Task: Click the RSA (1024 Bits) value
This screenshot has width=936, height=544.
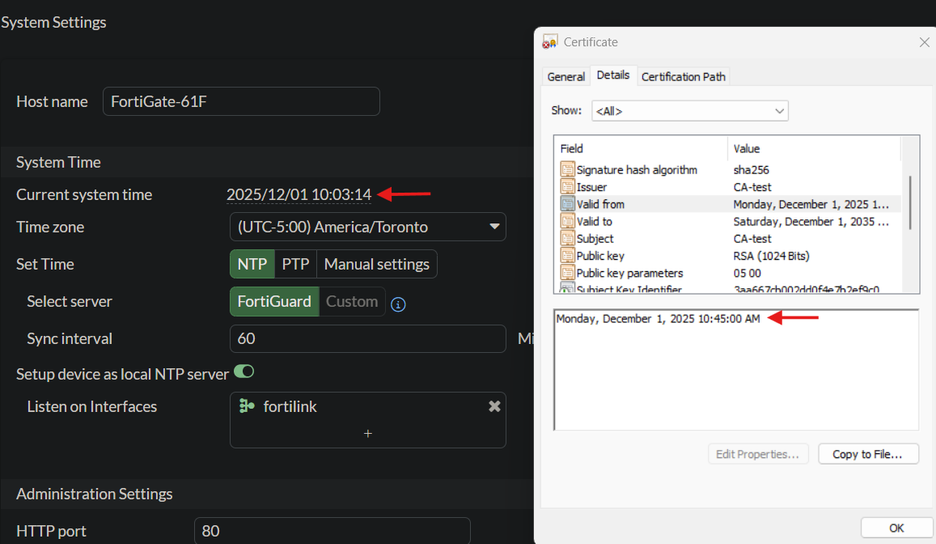Action: pyautogui.click(x=771, y=256)
